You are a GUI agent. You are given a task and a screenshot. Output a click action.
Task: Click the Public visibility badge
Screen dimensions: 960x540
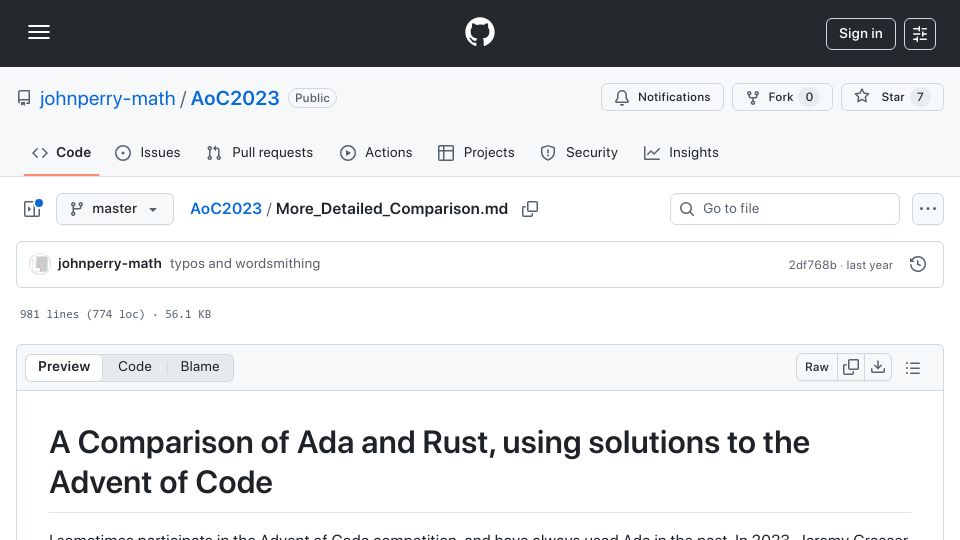(312, 98)
